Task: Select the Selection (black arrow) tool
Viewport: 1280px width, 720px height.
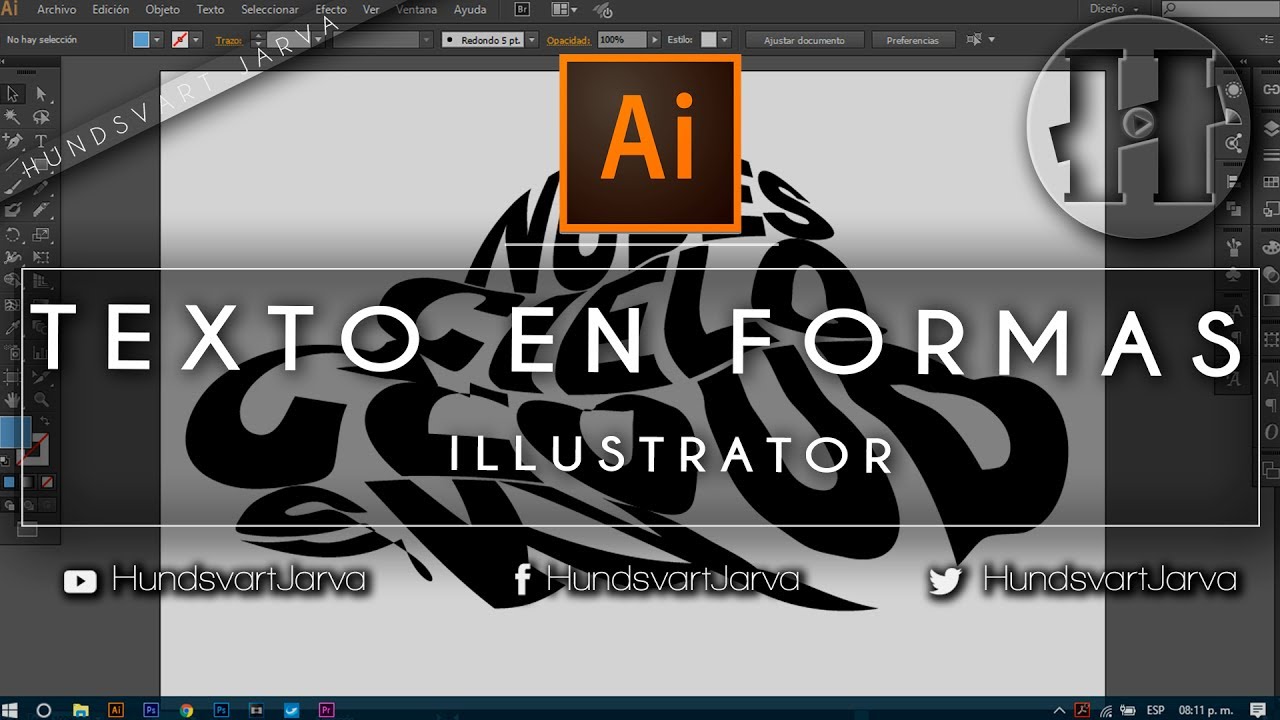Action: tap(13, 94)
